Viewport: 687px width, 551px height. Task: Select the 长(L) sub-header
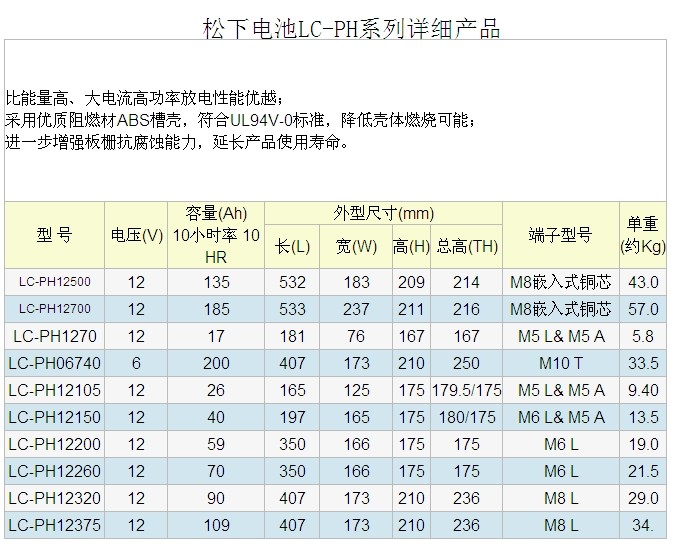[293, 246]
